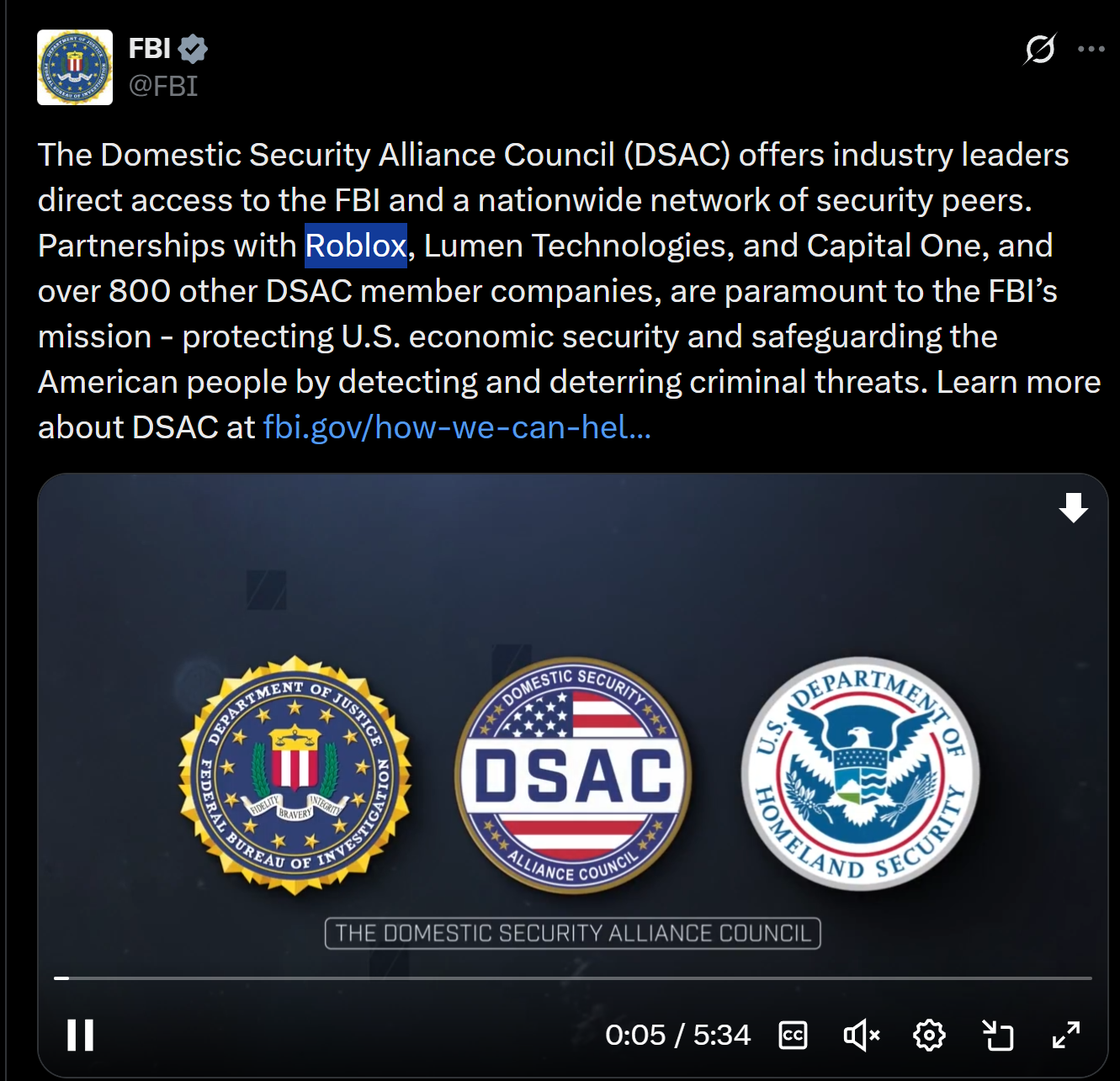This screenshot has height=1081, width=1120.
Task: Toggle closed captions (CC)
Action: pos(794,1035)
